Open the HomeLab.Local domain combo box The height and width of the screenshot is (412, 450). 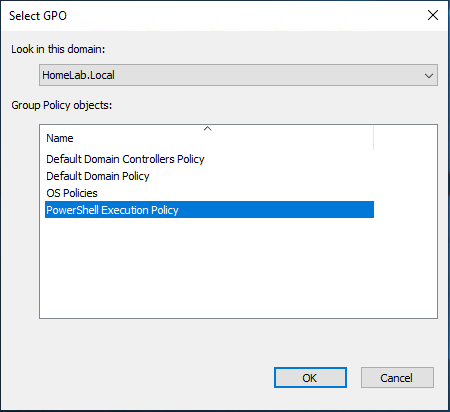pyautogui.click(x=238, y=75)
